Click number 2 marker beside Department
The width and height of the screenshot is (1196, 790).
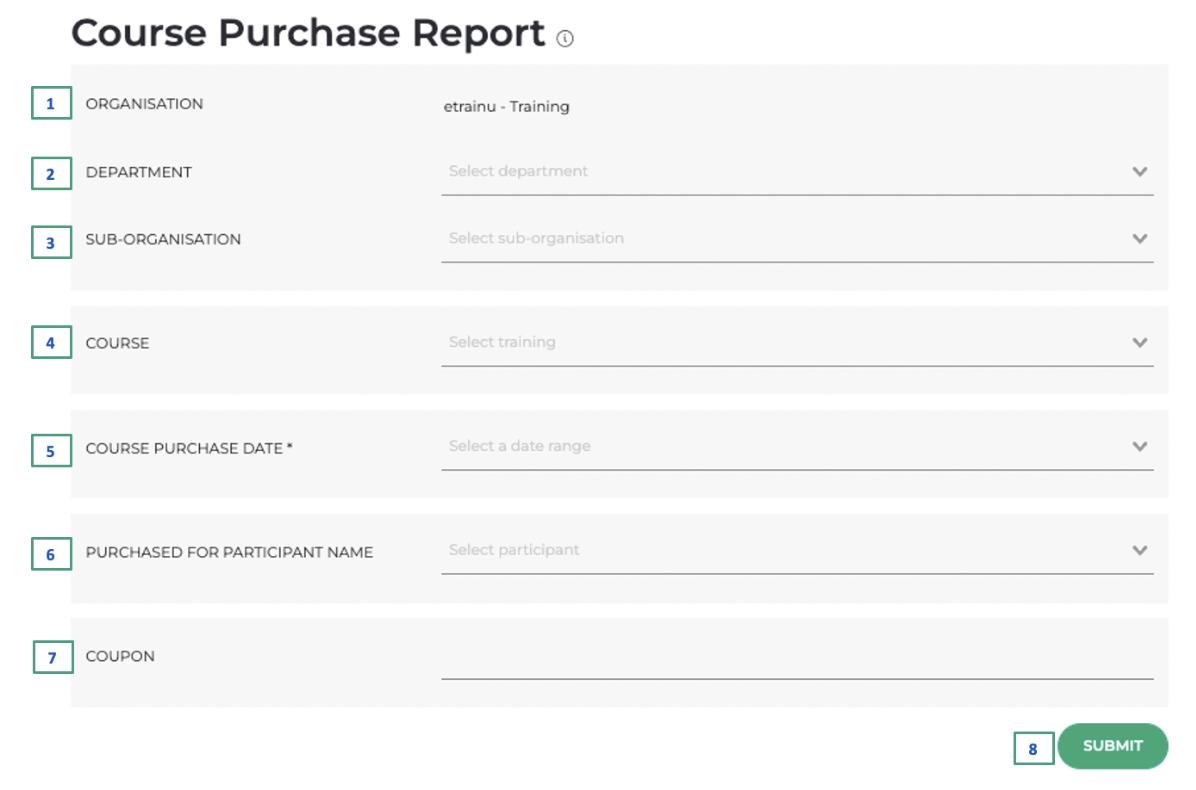coord(51,174)
